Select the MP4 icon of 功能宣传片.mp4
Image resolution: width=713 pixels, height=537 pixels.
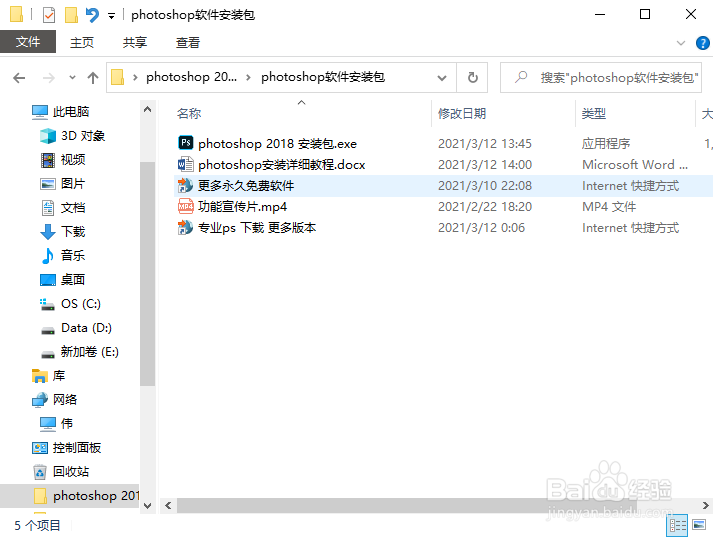click(x=186, y=206)
